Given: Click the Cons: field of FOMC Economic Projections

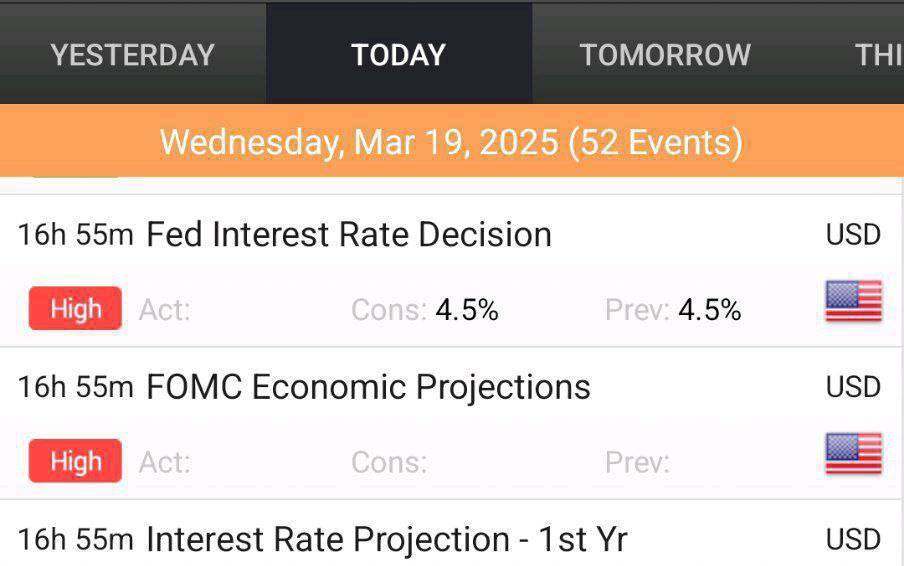Looking at the screenshot, I should 389,462.
